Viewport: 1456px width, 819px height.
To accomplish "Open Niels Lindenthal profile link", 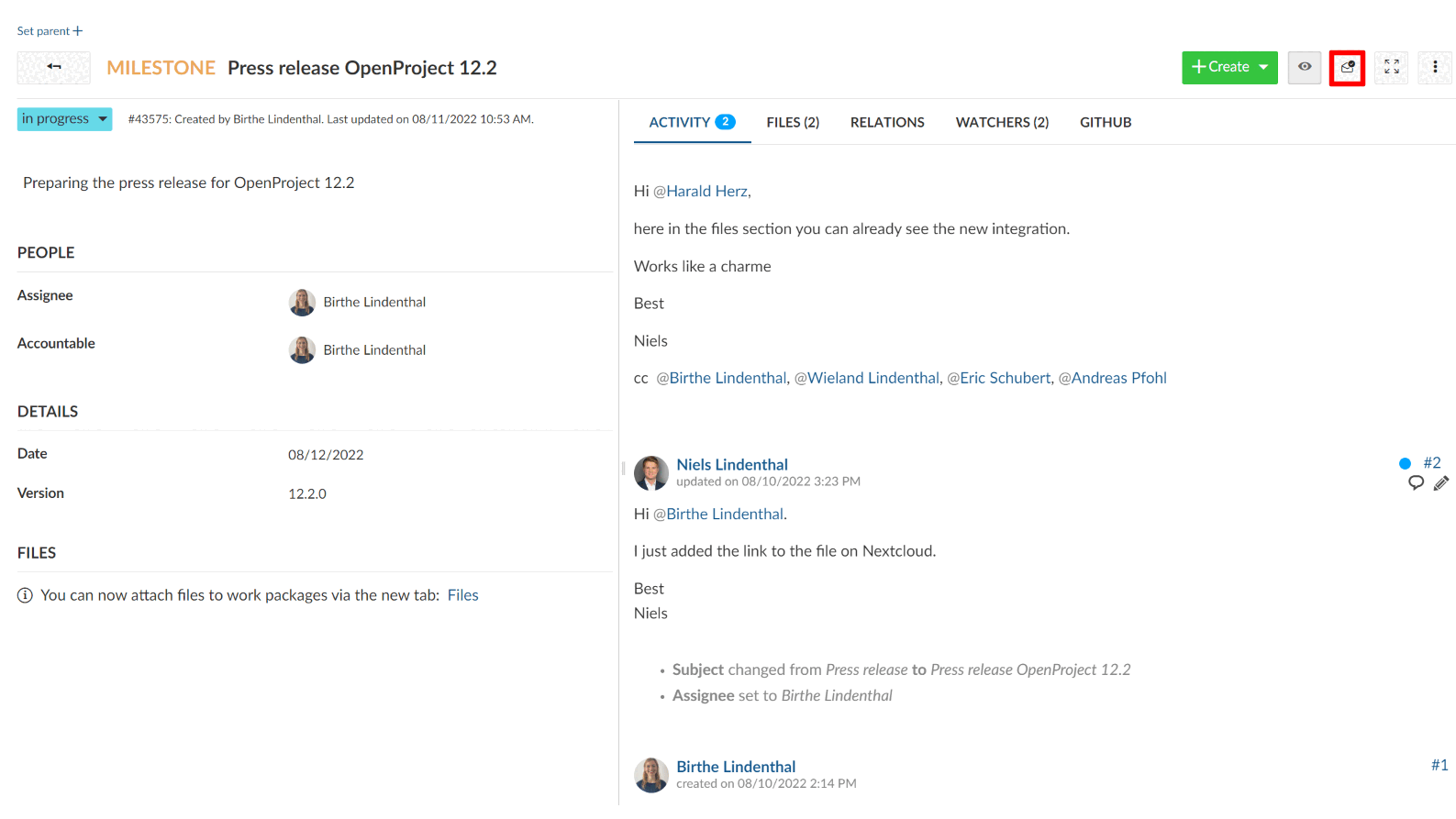I will pyautogui.click(x=732, y=464).
